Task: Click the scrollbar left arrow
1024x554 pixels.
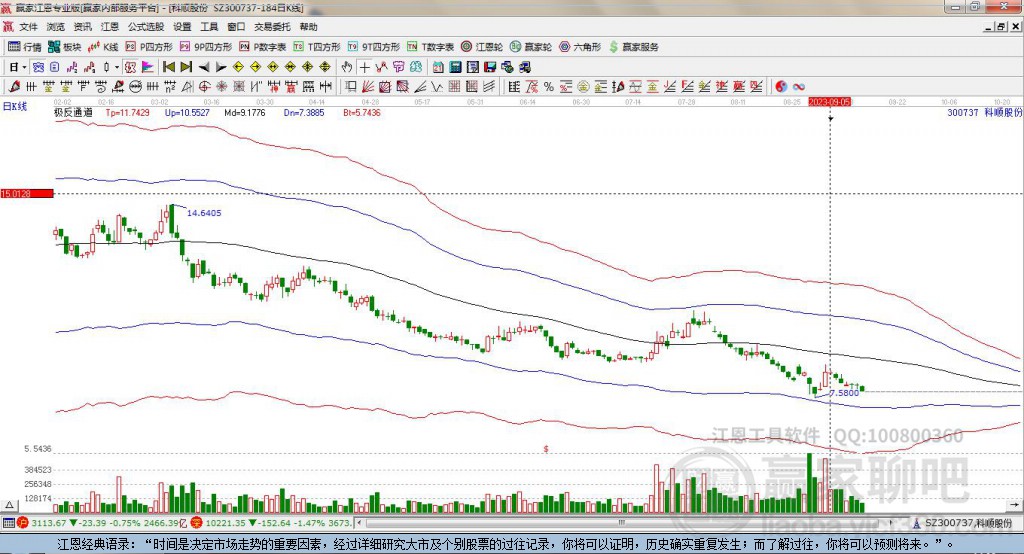Action: (360, 523)
